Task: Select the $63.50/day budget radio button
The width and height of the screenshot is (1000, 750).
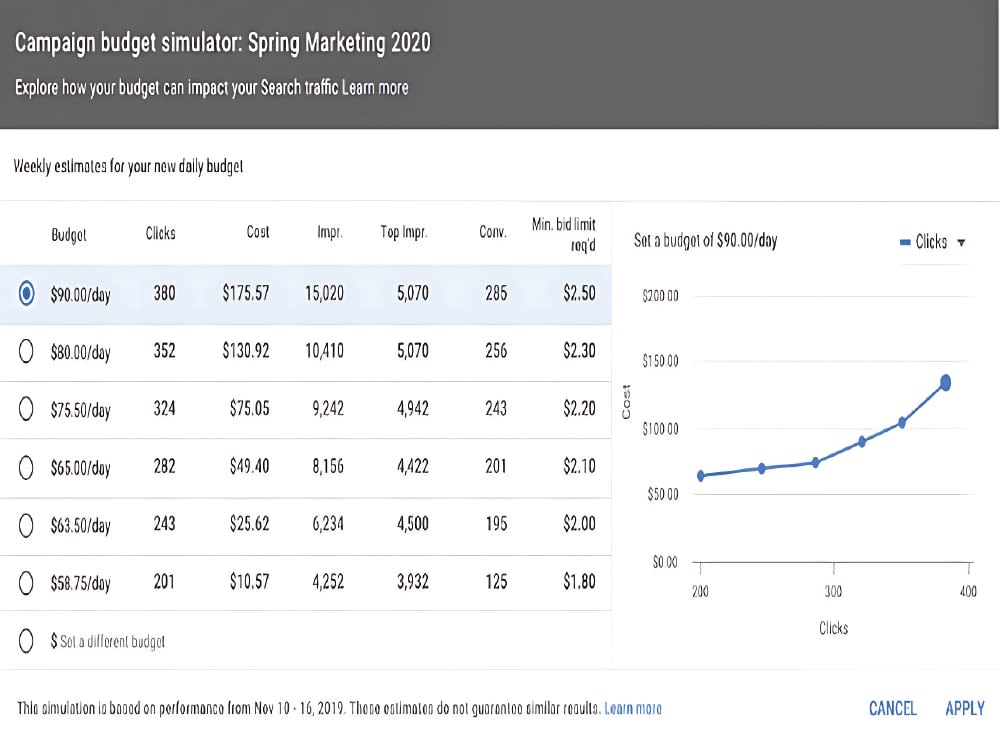Action: click(26, 525)
